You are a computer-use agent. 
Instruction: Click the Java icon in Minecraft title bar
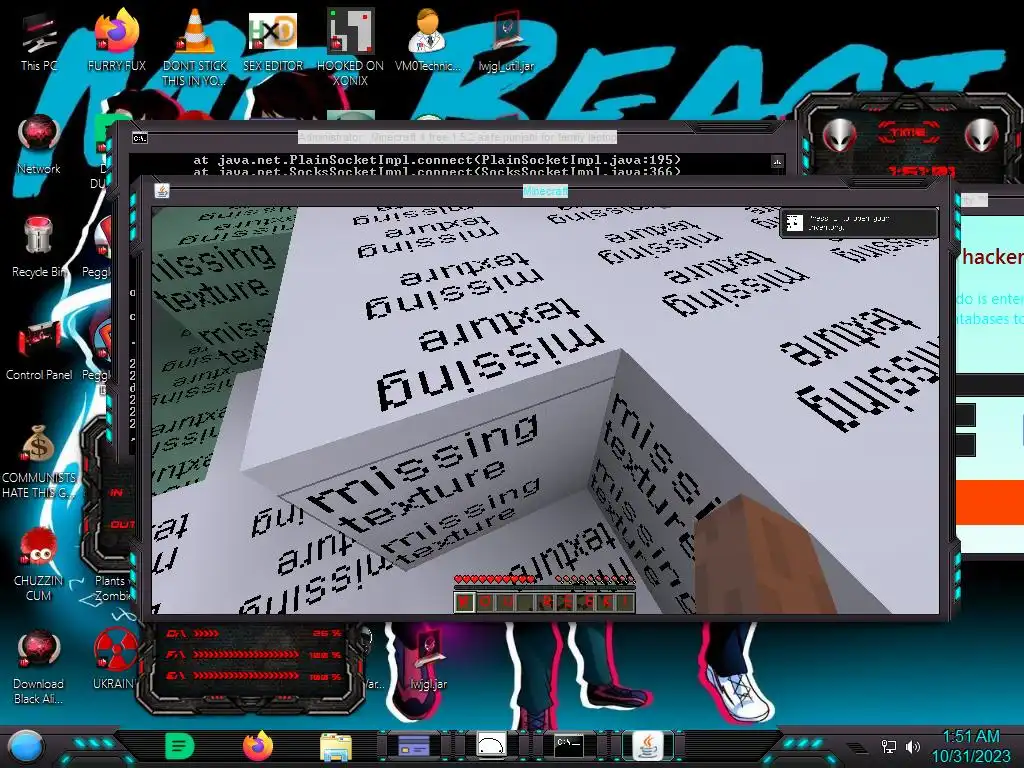(162, 191)
